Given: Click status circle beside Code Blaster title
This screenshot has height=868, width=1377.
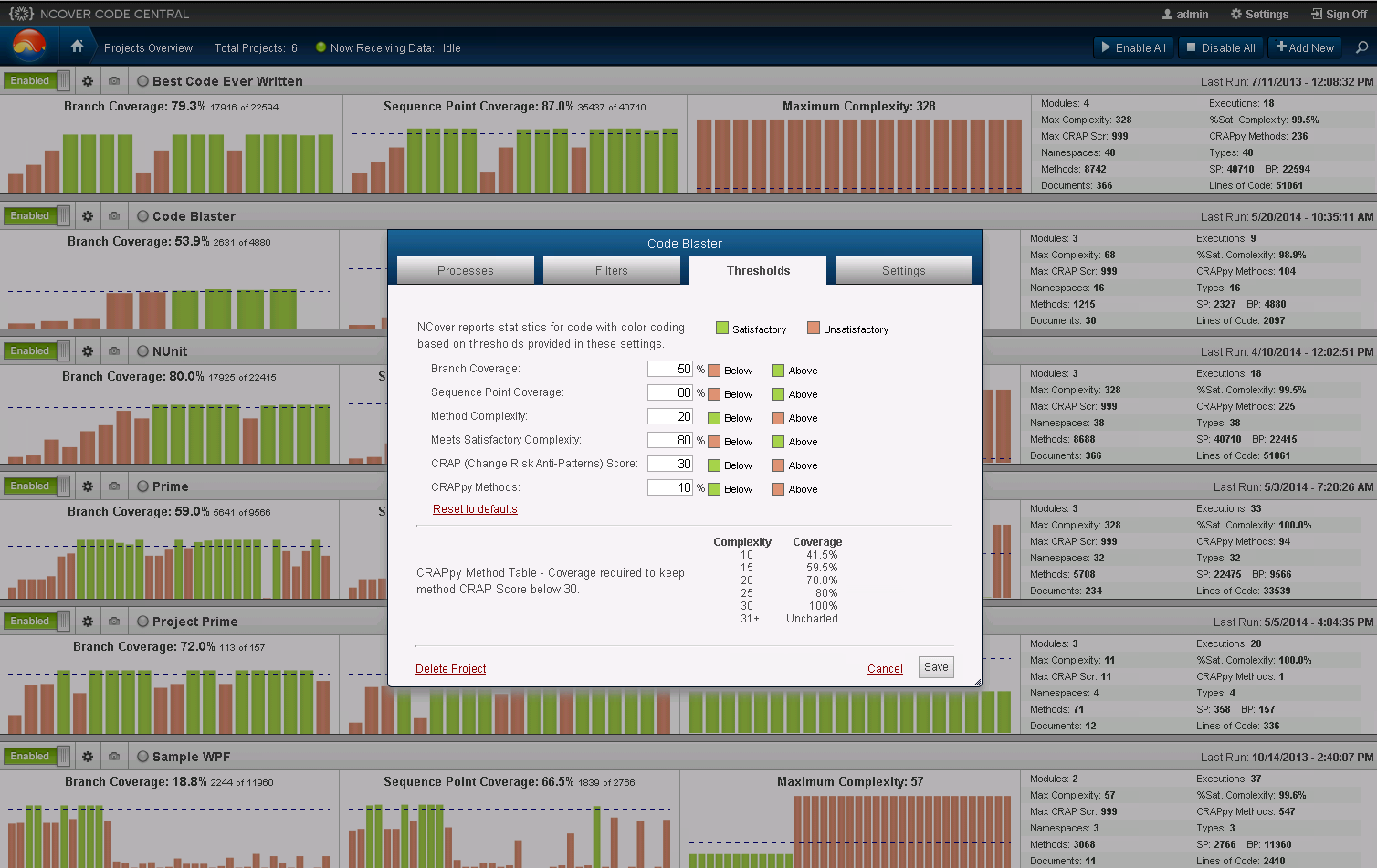Looking at the screenshot, I should coord(142,216).
